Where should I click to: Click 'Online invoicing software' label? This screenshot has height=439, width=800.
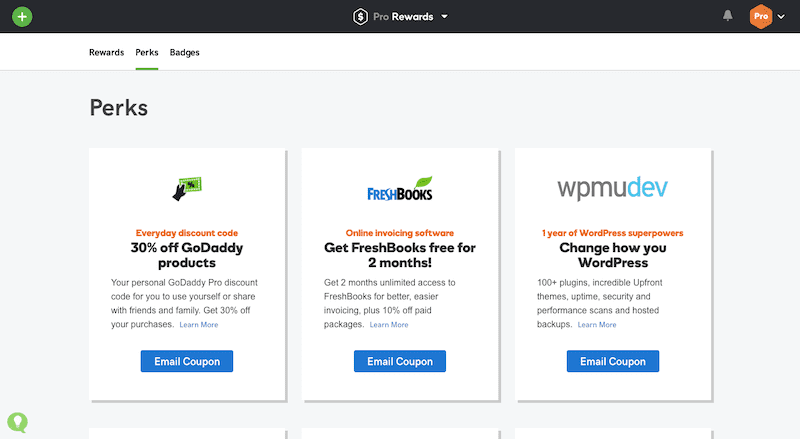coord(400,233)
